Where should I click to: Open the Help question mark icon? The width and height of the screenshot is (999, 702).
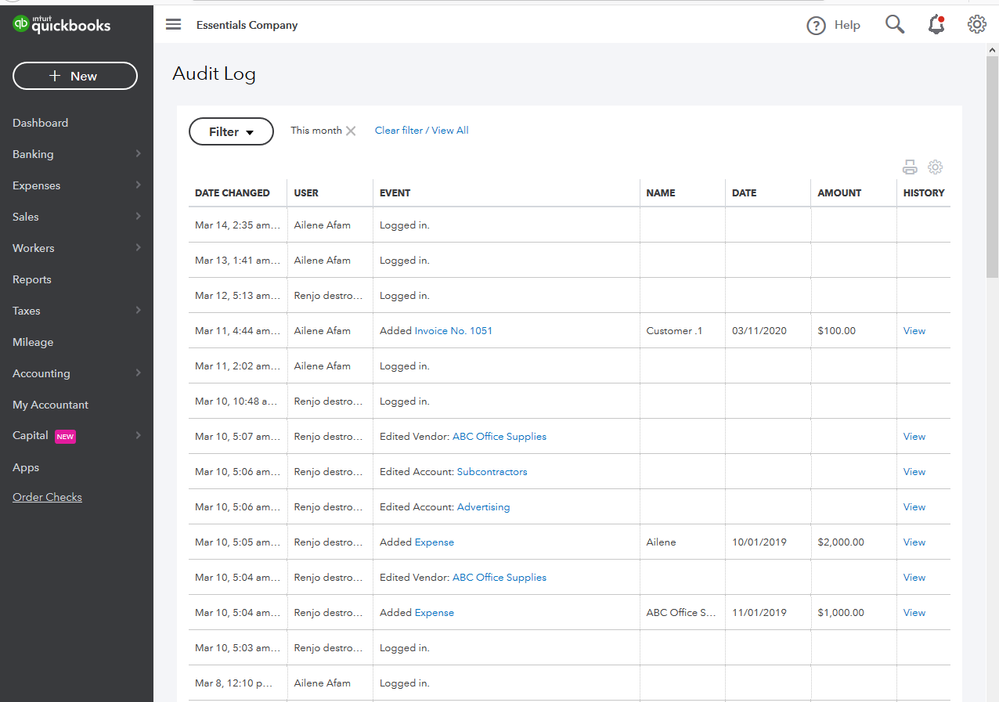[816, 25]
